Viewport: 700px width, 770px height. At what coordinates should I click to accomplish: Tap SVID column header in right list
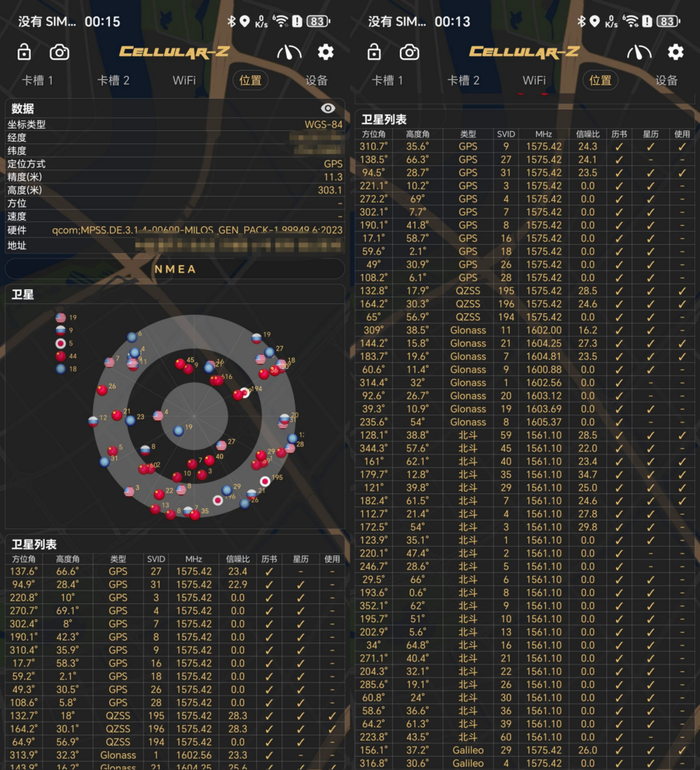click(505, 134)
